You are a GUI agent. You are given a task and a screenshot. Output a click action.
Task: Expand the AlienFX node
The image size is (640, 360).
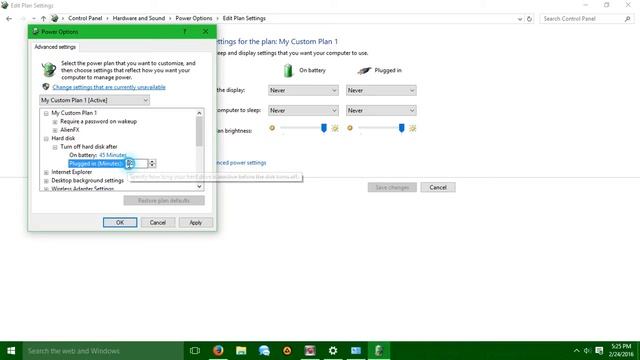pyautogui.click(x=55, y=130)
